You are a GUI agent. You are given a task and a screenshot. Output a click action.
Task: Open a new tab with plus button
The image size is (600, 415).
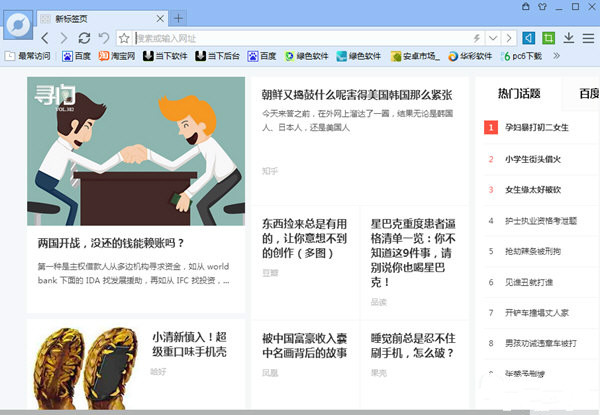pos(178,18)
